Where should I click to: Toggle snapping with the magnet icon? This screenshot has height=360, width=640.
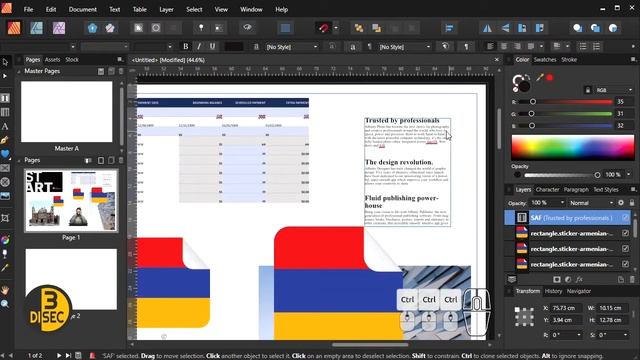click(x=323, y=28)
